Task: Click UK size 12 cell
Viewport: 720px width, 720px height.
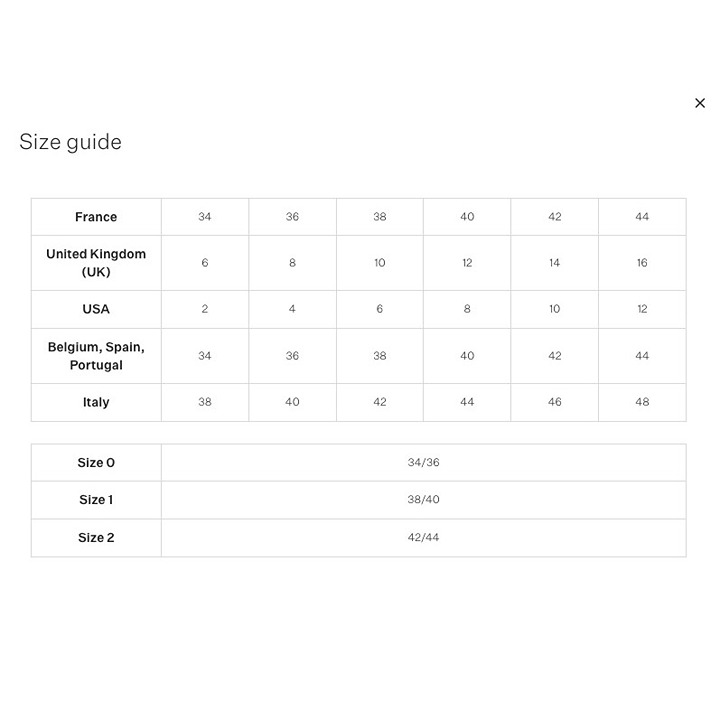Action: [x=467, y=263]
